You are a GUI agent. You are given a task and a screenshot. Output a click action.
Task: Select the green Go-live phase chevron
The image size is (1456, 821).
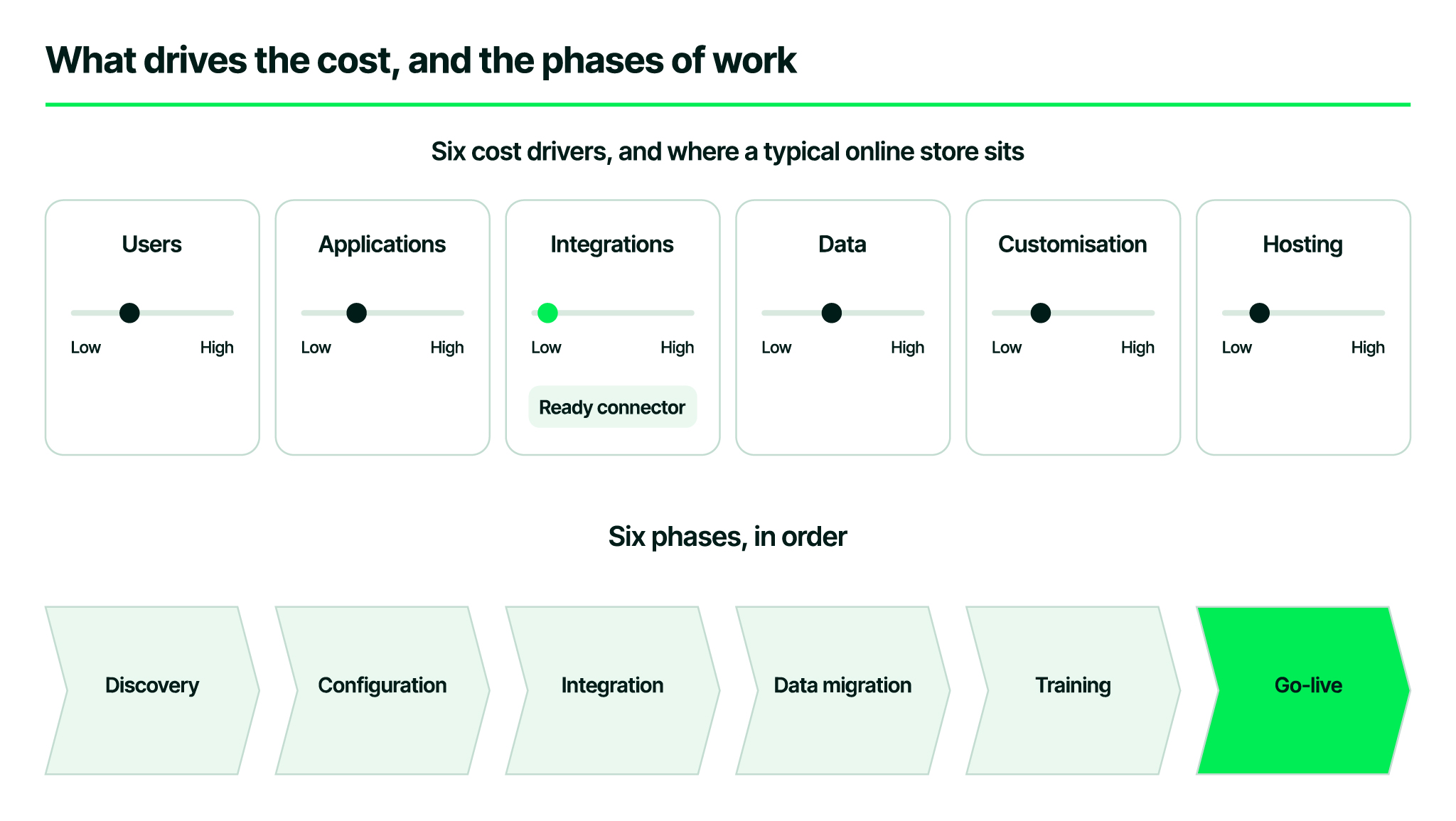click(1304, 690)
